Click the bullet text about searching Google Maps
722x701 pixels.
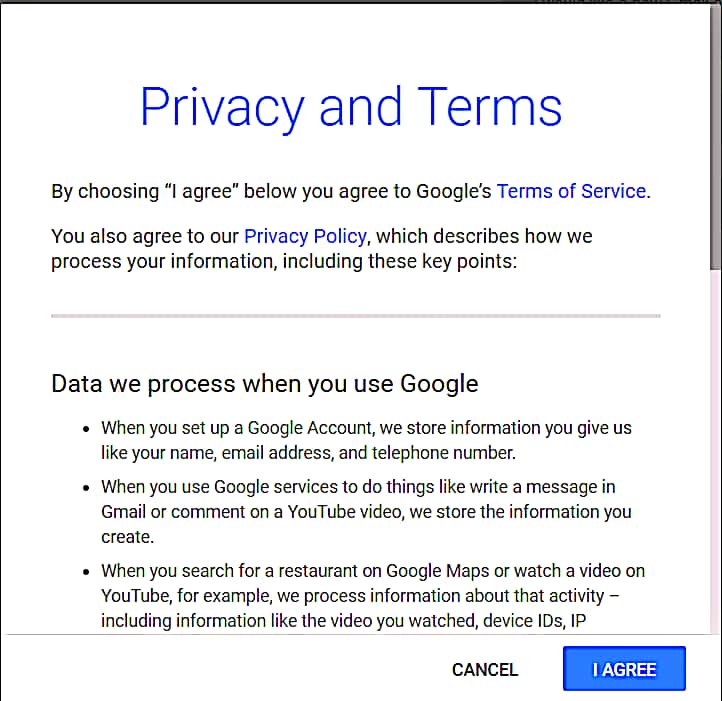pyautogui.click(x=373, y=596)
